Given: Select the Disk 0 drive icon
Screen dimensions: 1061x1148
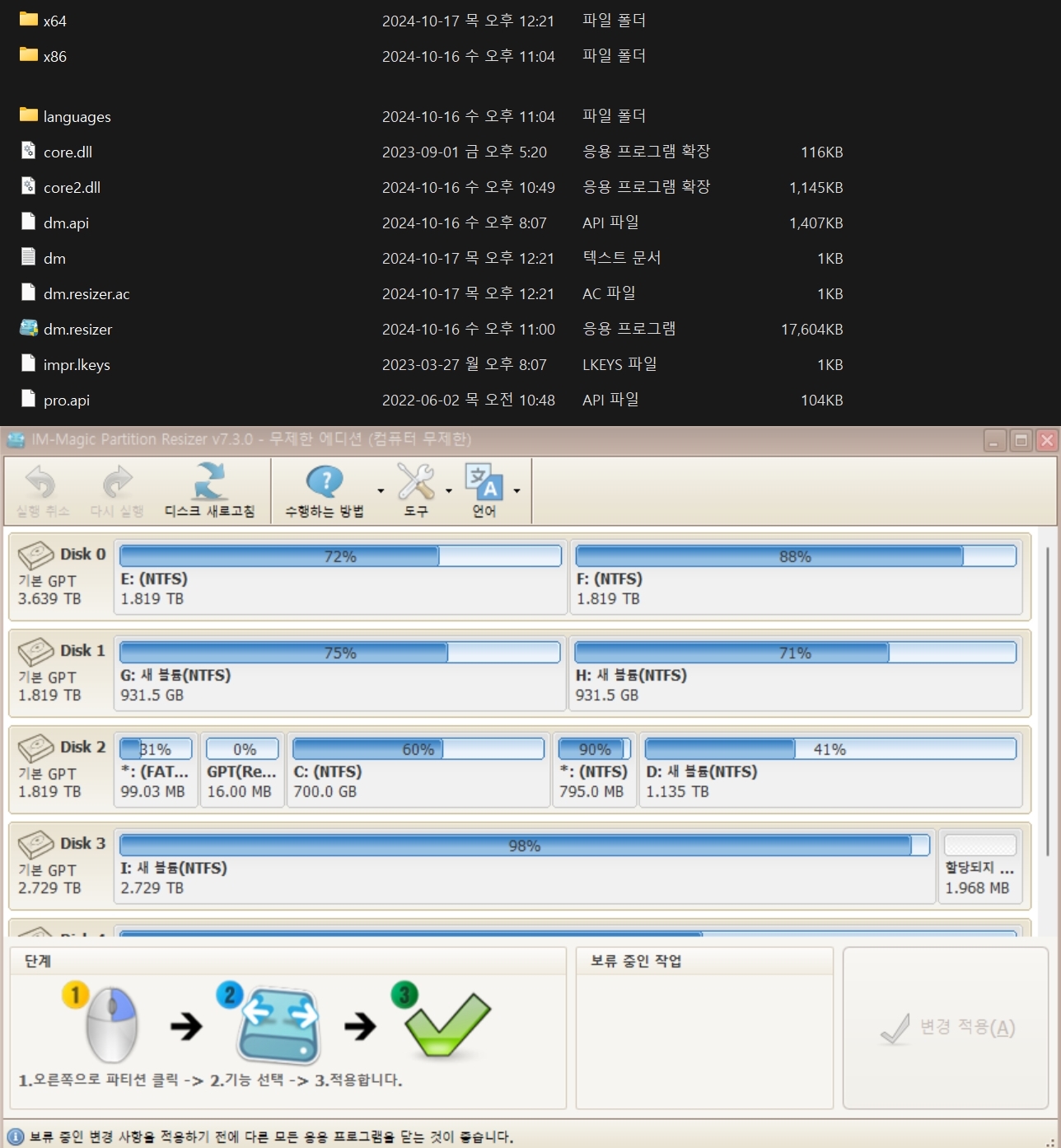Looking at the screenshot, I should pyautogui.click(x=35, y=555).
